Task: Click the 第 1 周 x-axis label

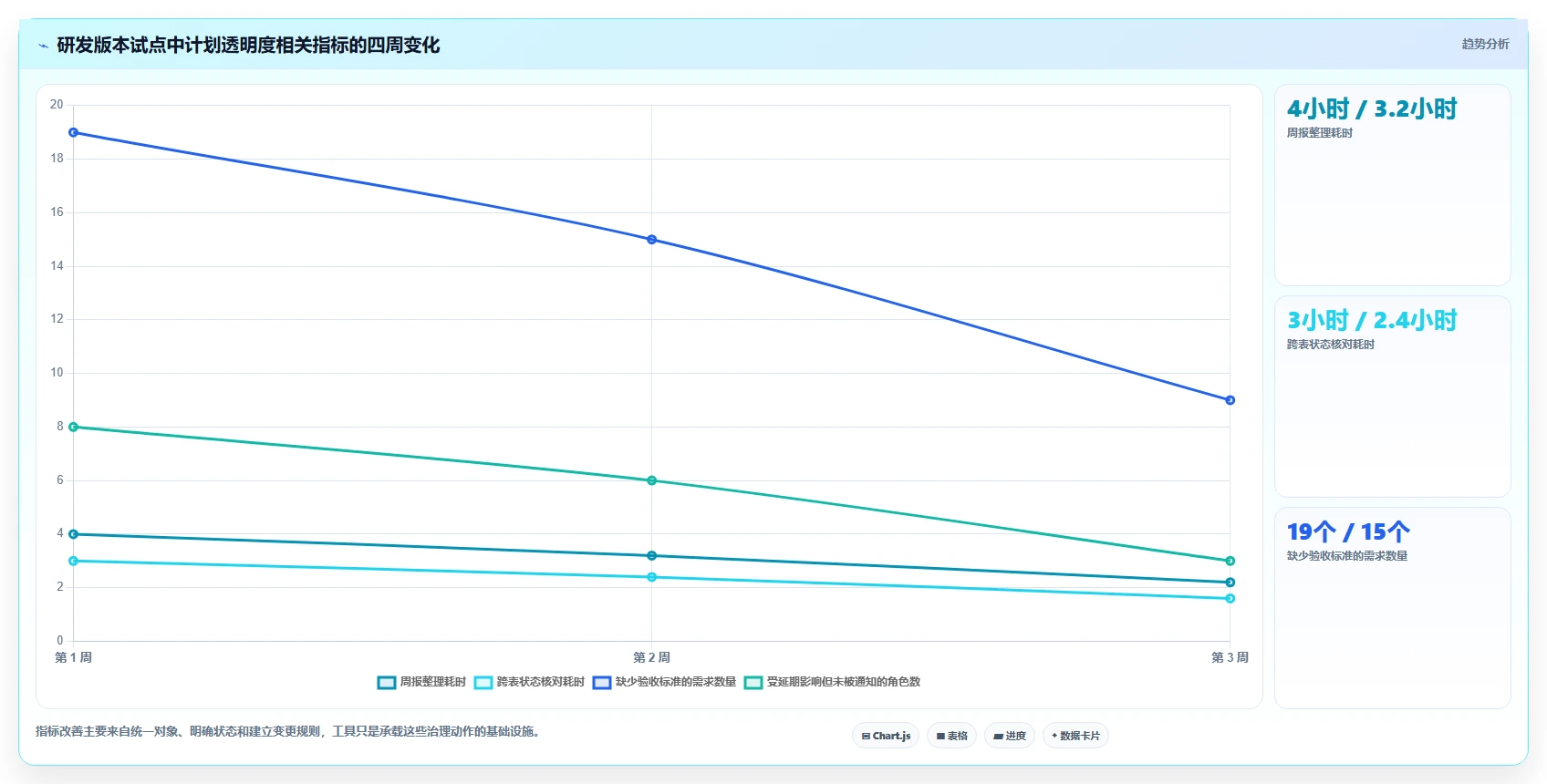Action: click(x=73, y=657)
